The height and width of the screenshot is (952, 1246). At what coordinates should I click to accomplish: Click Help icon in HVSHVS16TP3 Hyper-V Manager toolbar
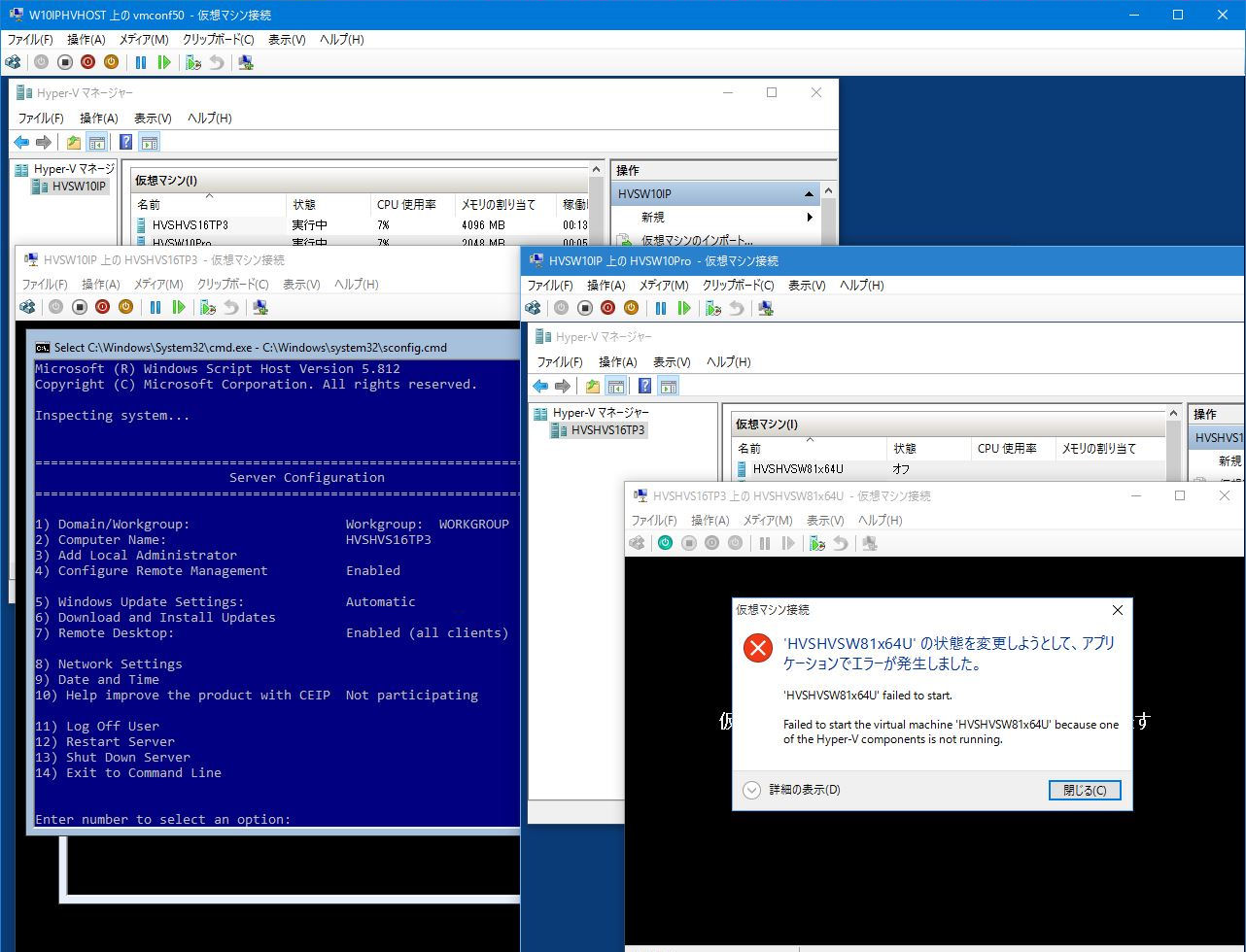tap(644, 386)
